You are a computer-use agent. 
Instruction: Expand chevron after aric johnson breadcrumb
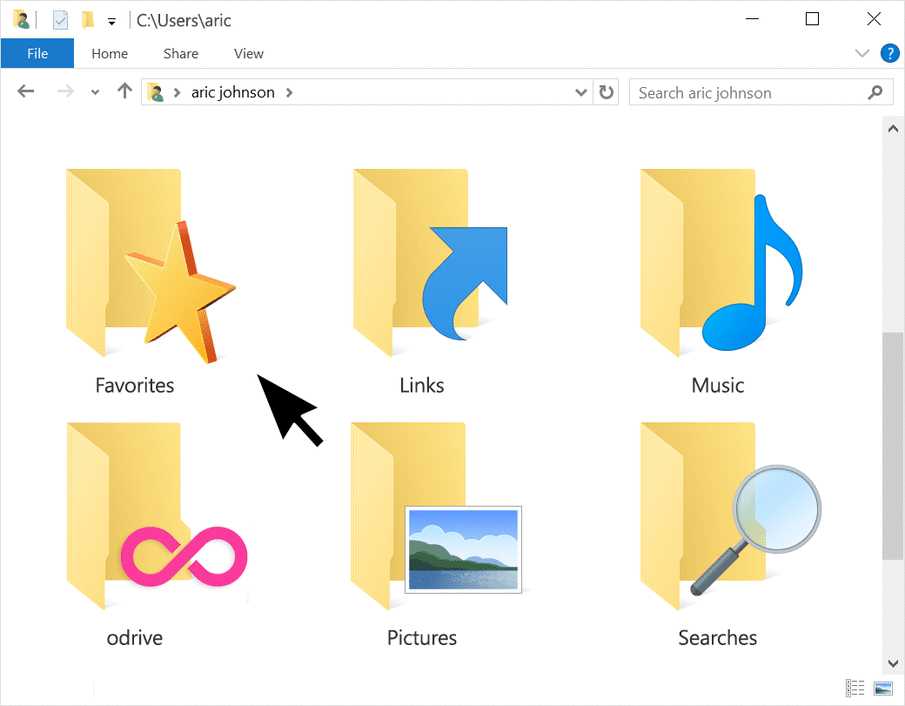289,92
